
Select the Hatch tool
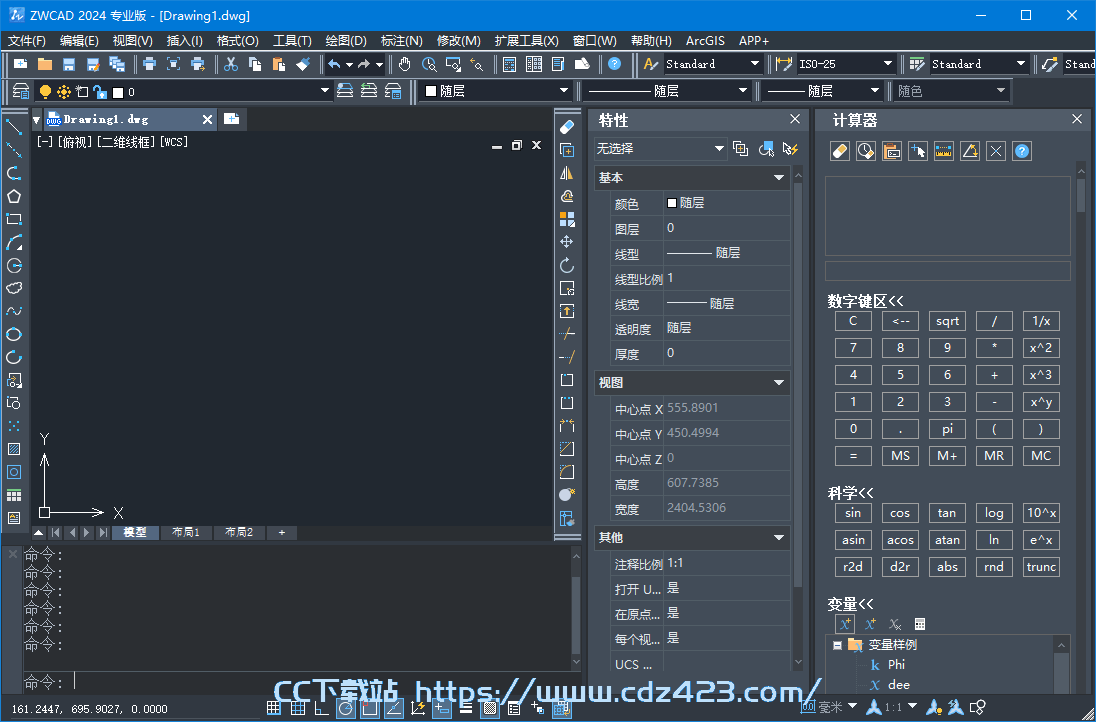[14, 449]
